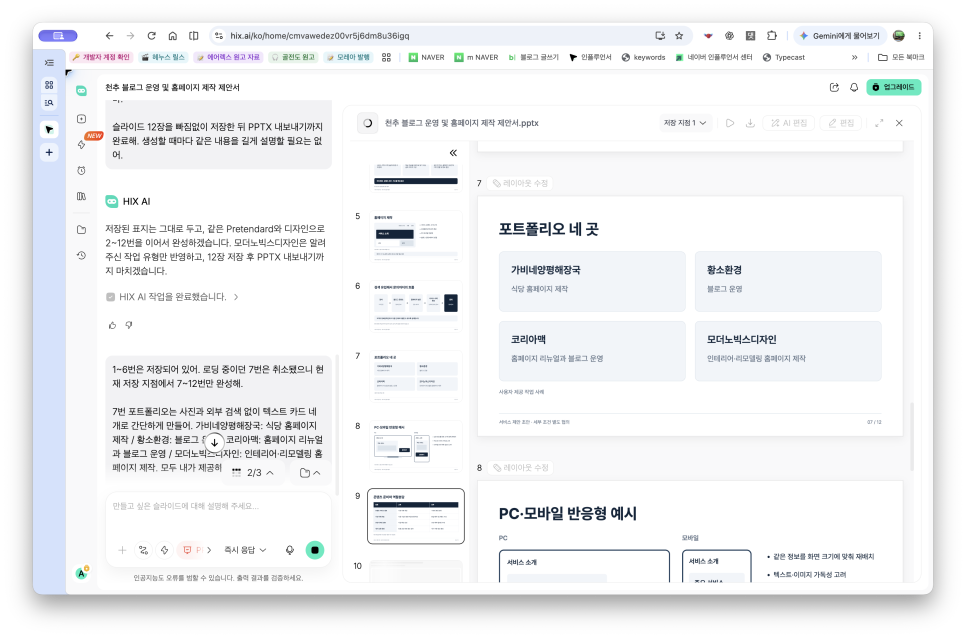
Task: Toggle browser vertical sidebar collapse icon
Action: click(49, 63)
